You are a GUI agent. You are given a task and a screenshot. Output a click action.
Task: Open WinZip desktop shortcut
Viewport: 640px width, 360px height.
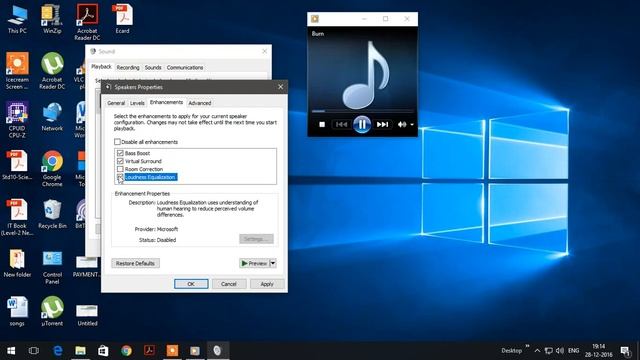coord(52,20)
